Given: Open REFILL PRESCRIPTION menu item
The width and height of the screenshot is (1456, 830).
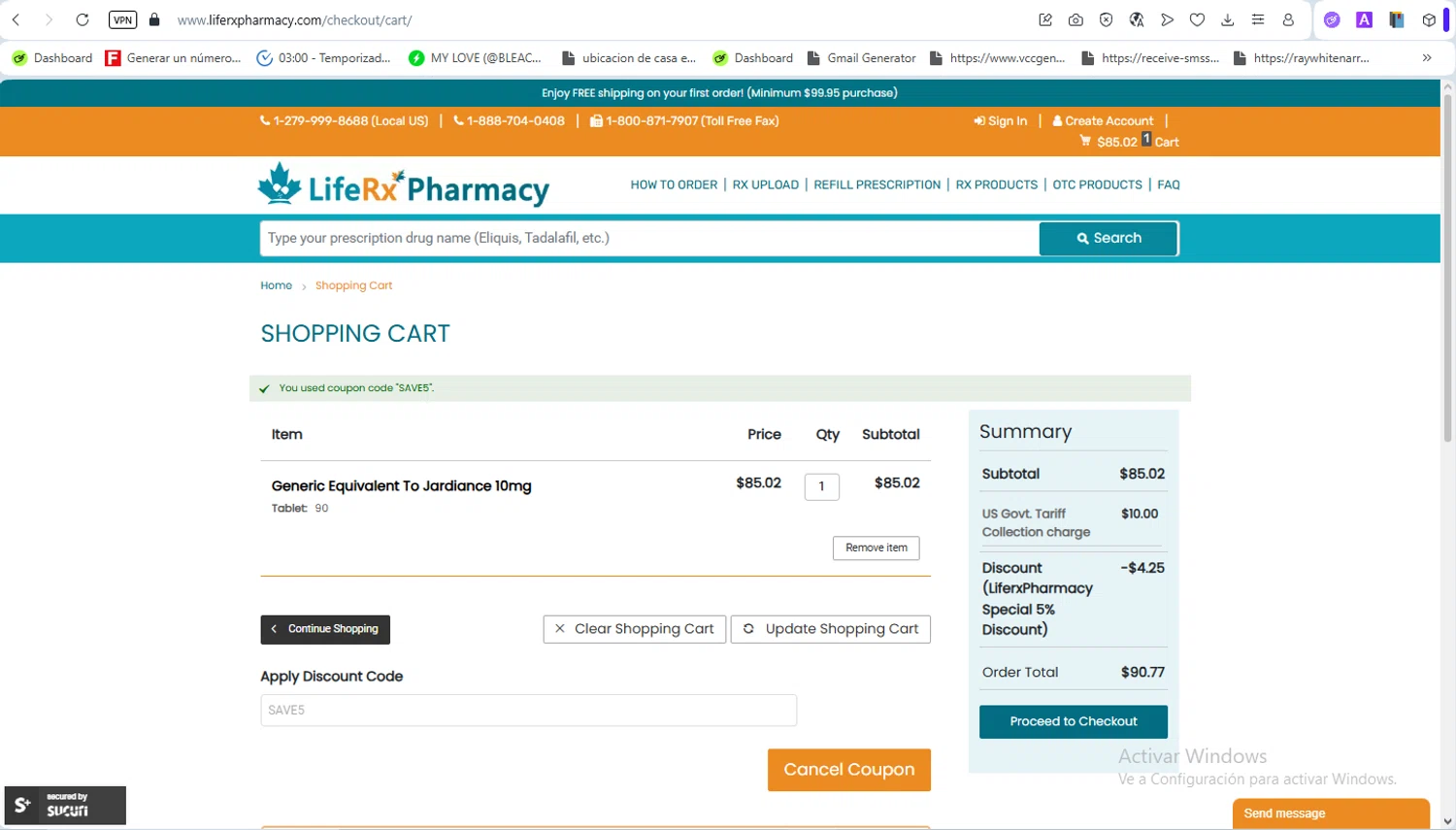Looking at the screenshot, I should (877, 184).
